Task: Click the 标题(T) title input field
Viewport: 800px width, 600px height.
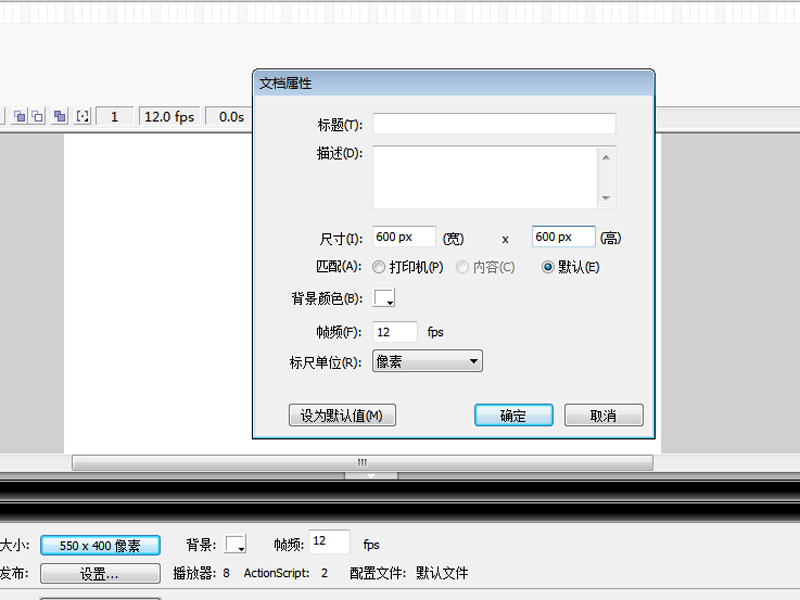Action: click(x=494, y=124)
